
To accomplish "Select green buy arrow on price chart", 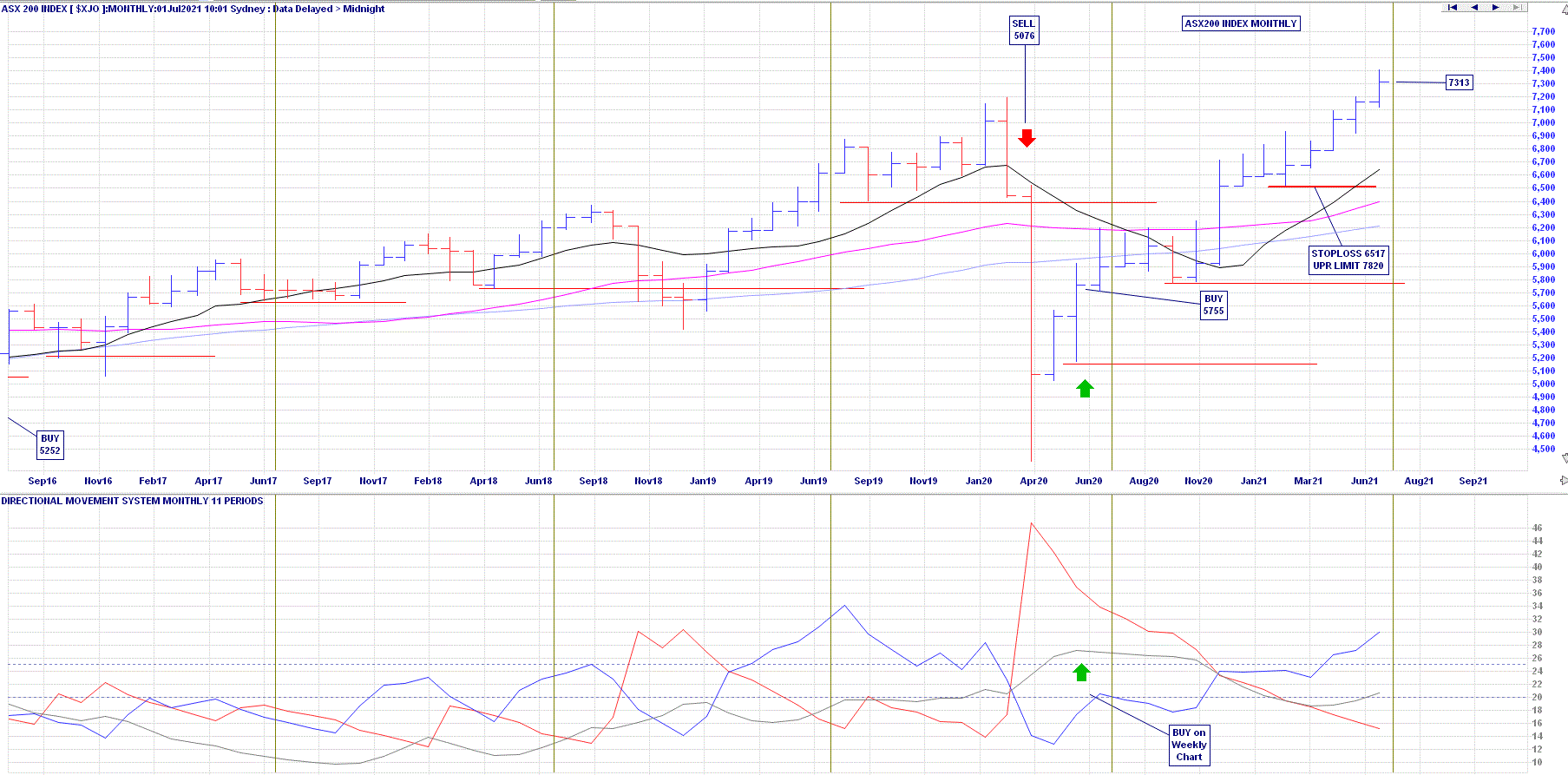I will pyautogui.click(x=1085, y=388).
